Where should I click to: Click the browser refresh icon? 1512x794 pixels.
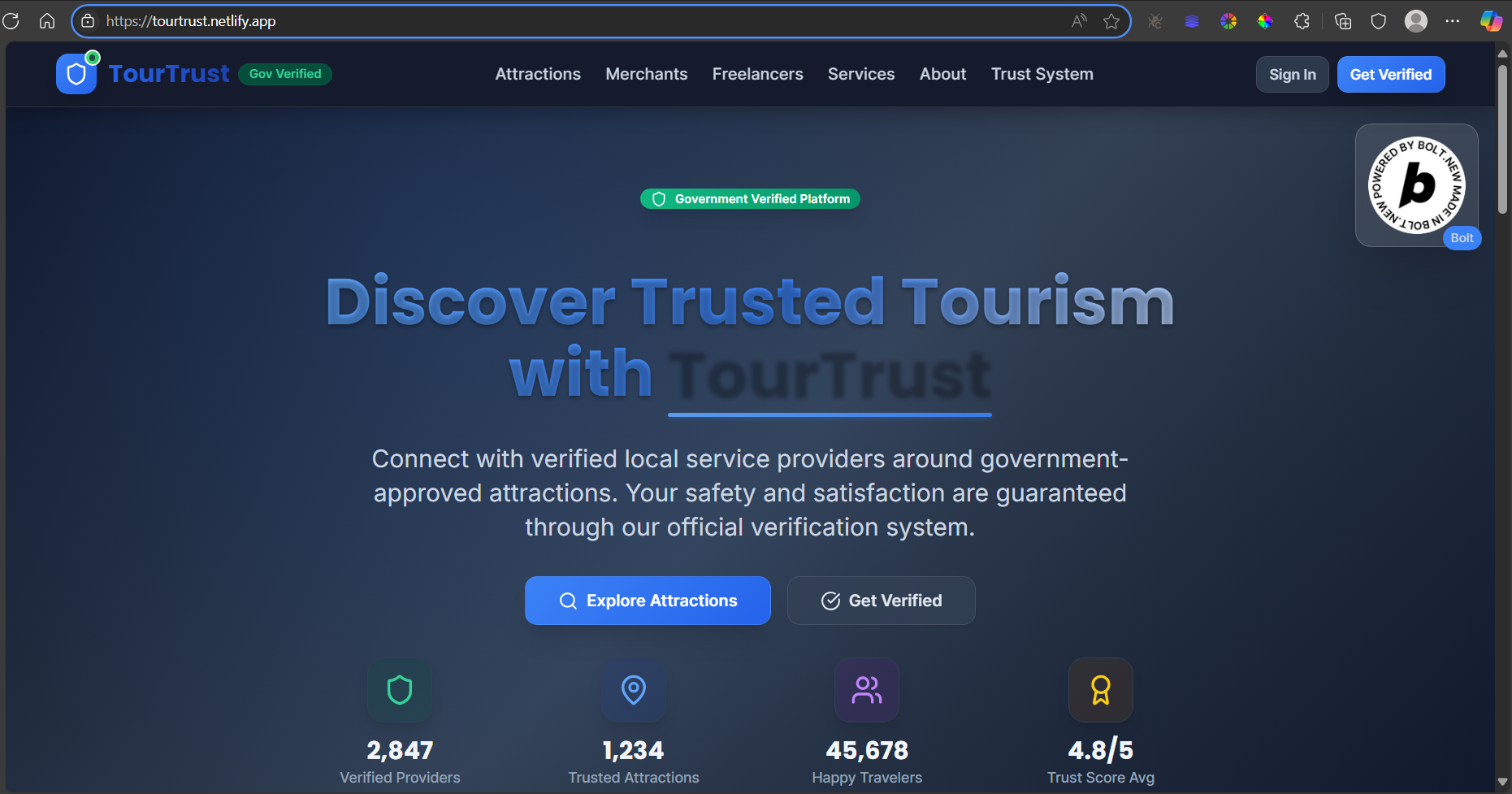point(11,21)
